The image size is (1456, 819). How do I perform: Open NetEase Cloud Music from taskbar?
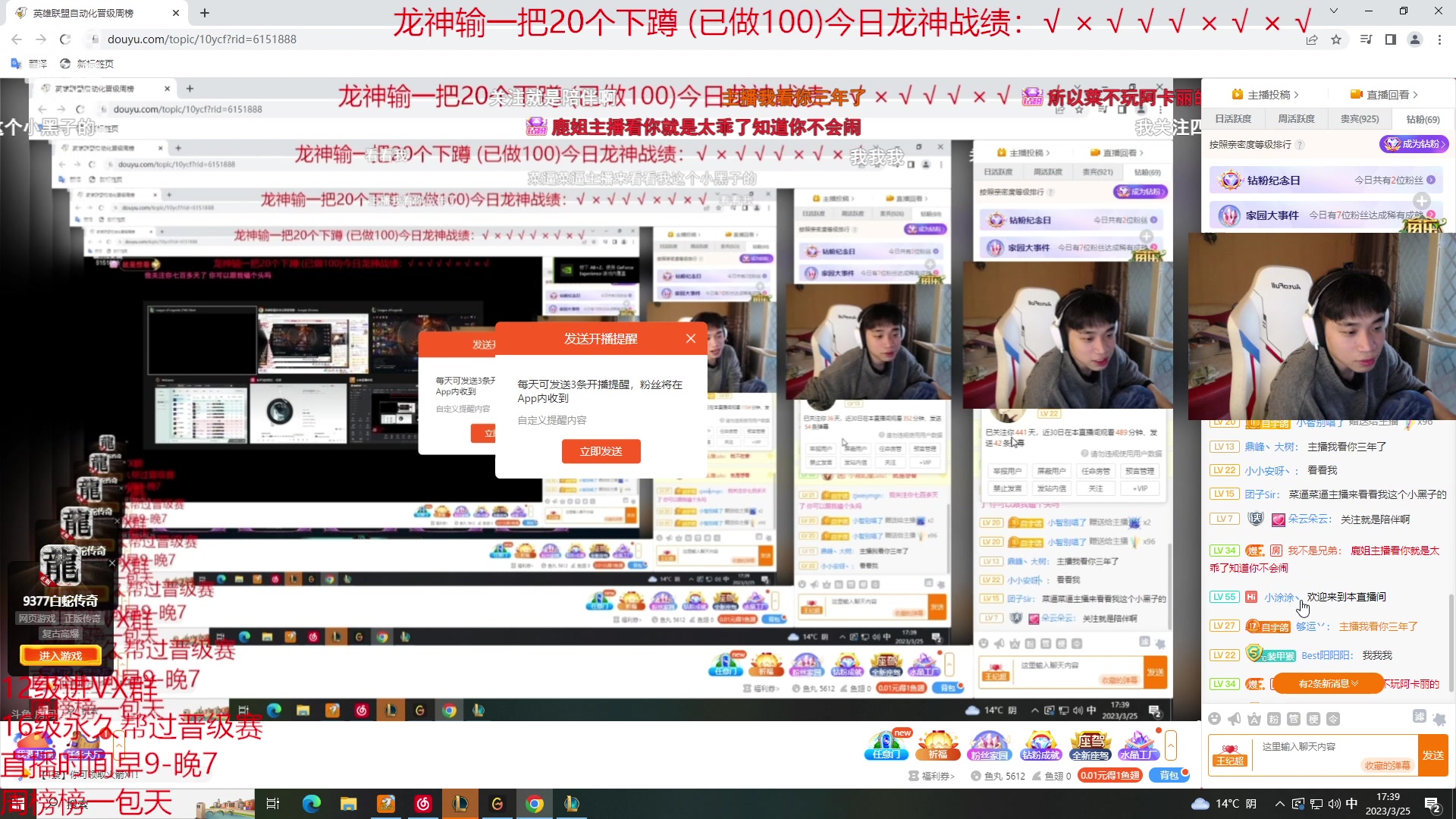[423, 804]
